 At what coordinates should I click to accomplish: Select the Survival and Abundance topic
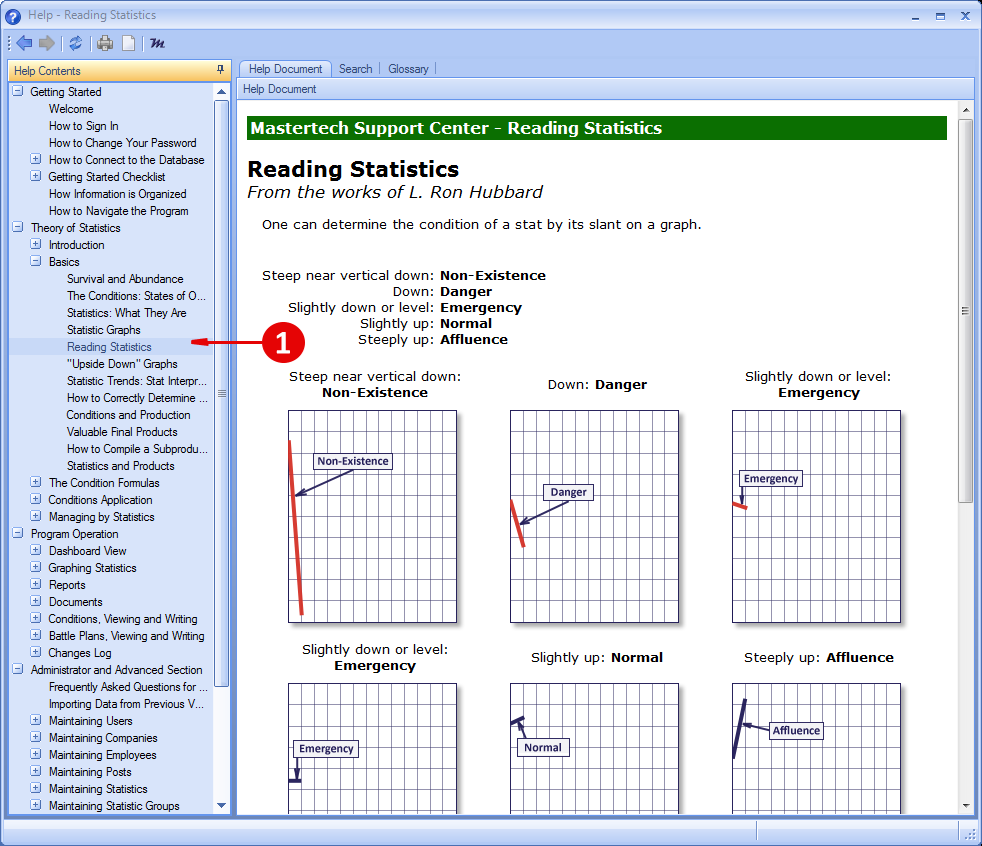coord(125,279)
